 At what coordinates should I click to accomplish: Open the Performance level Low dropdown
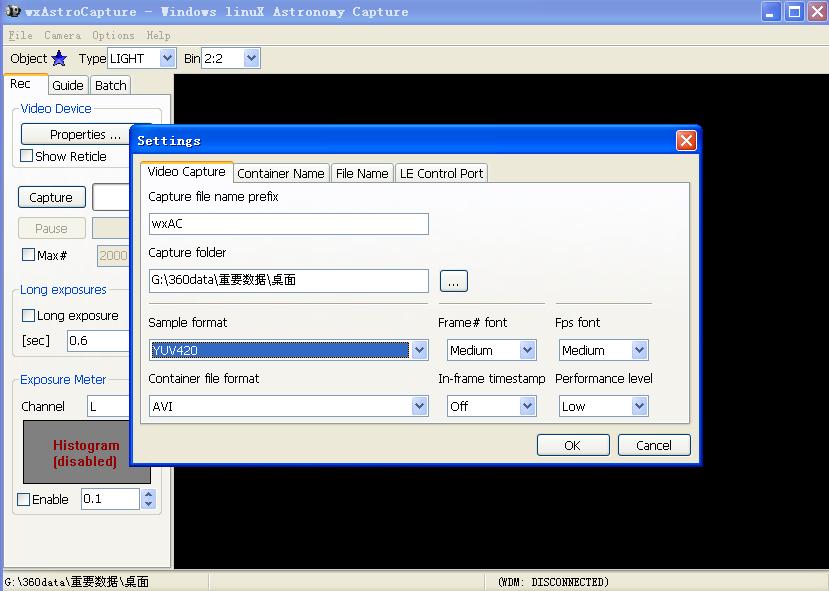pyautogui.click(x=639, y=406)
